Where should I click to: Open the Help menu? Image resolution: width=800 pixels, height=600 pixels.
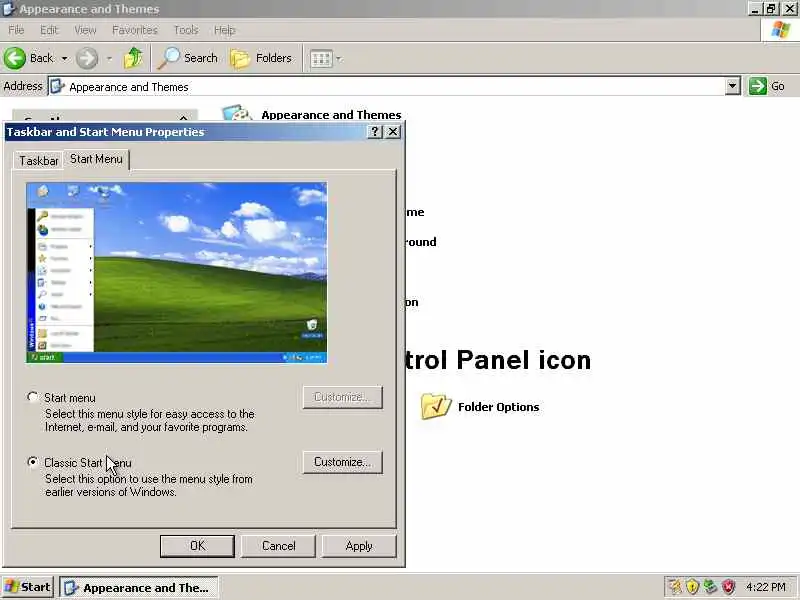[224, 30]
